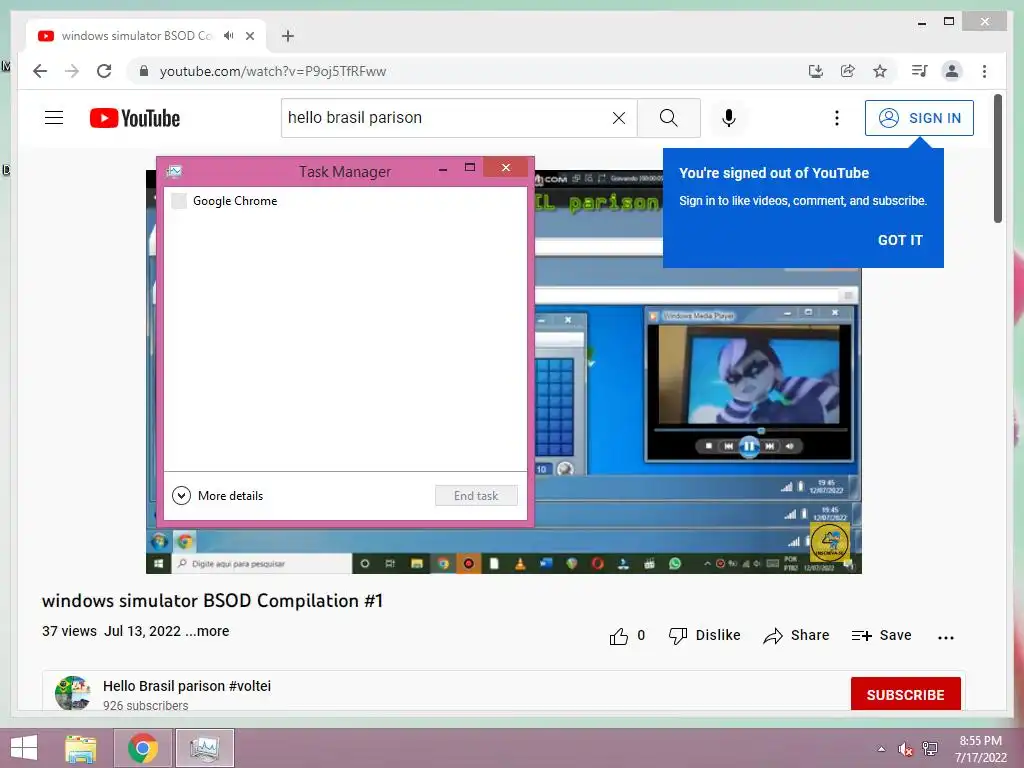Select Task Manager on the taskbar

(204, 748)
